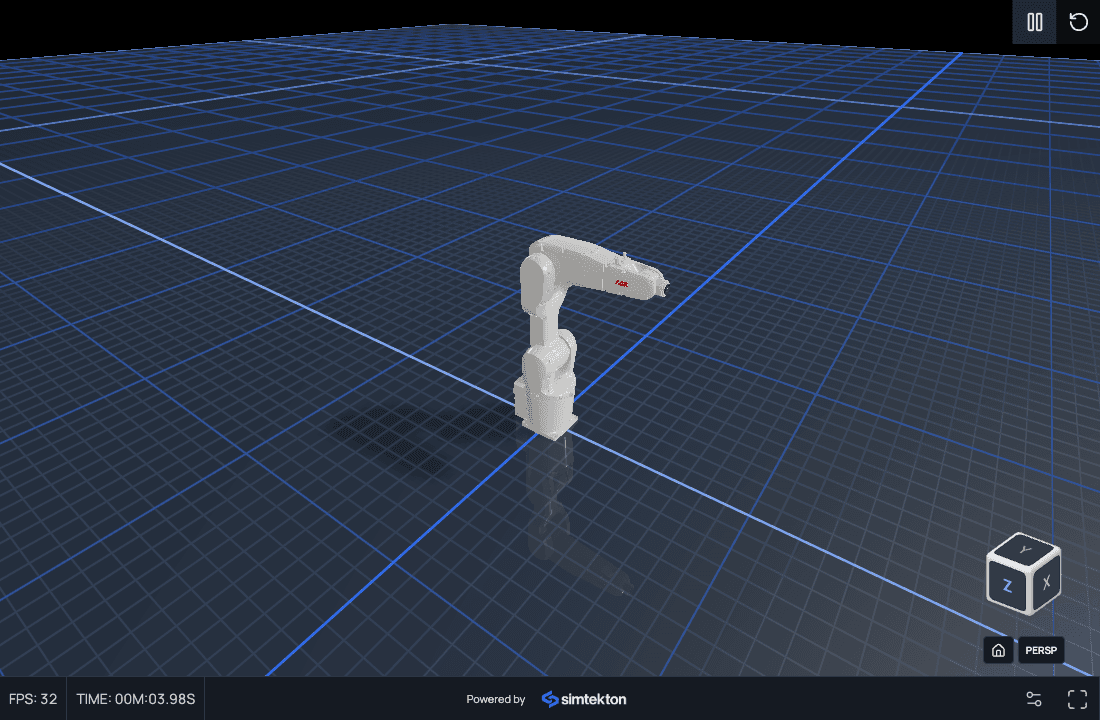This screenshot has height=720, width=1100.
Task: Enter fullscreen mode
Action: (1078, 699)
